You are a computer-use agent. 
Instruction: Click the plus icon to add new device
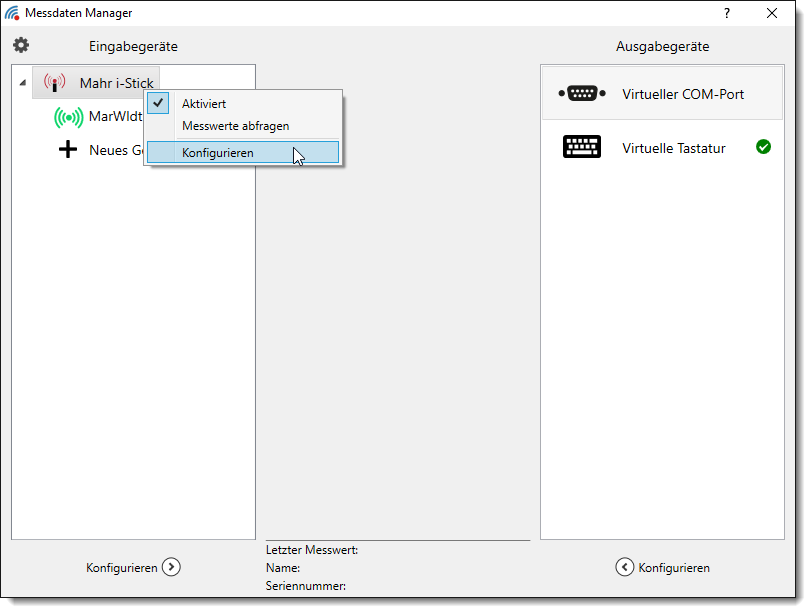(68, 150)
